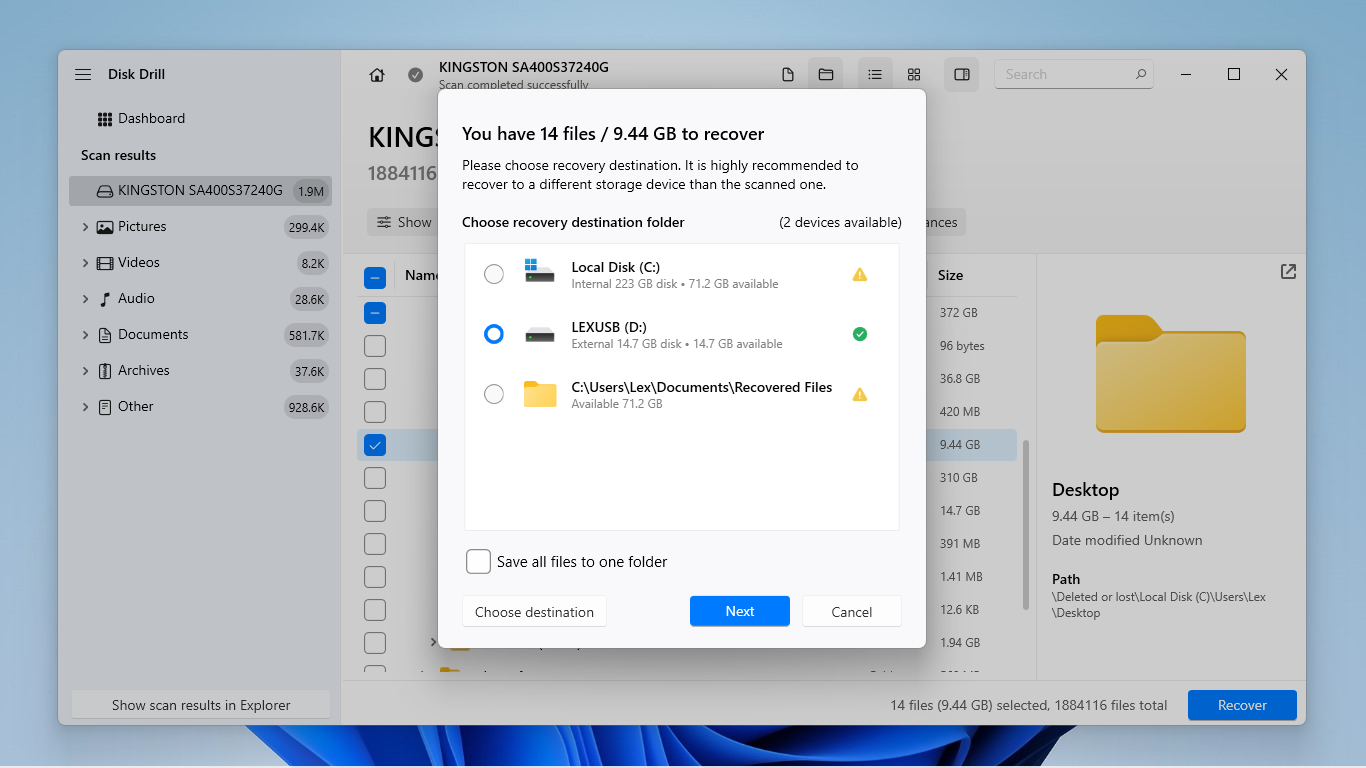Click the 1.9M count badge
The width and height of the screenshot is (1366, 768).
point(310,191)
